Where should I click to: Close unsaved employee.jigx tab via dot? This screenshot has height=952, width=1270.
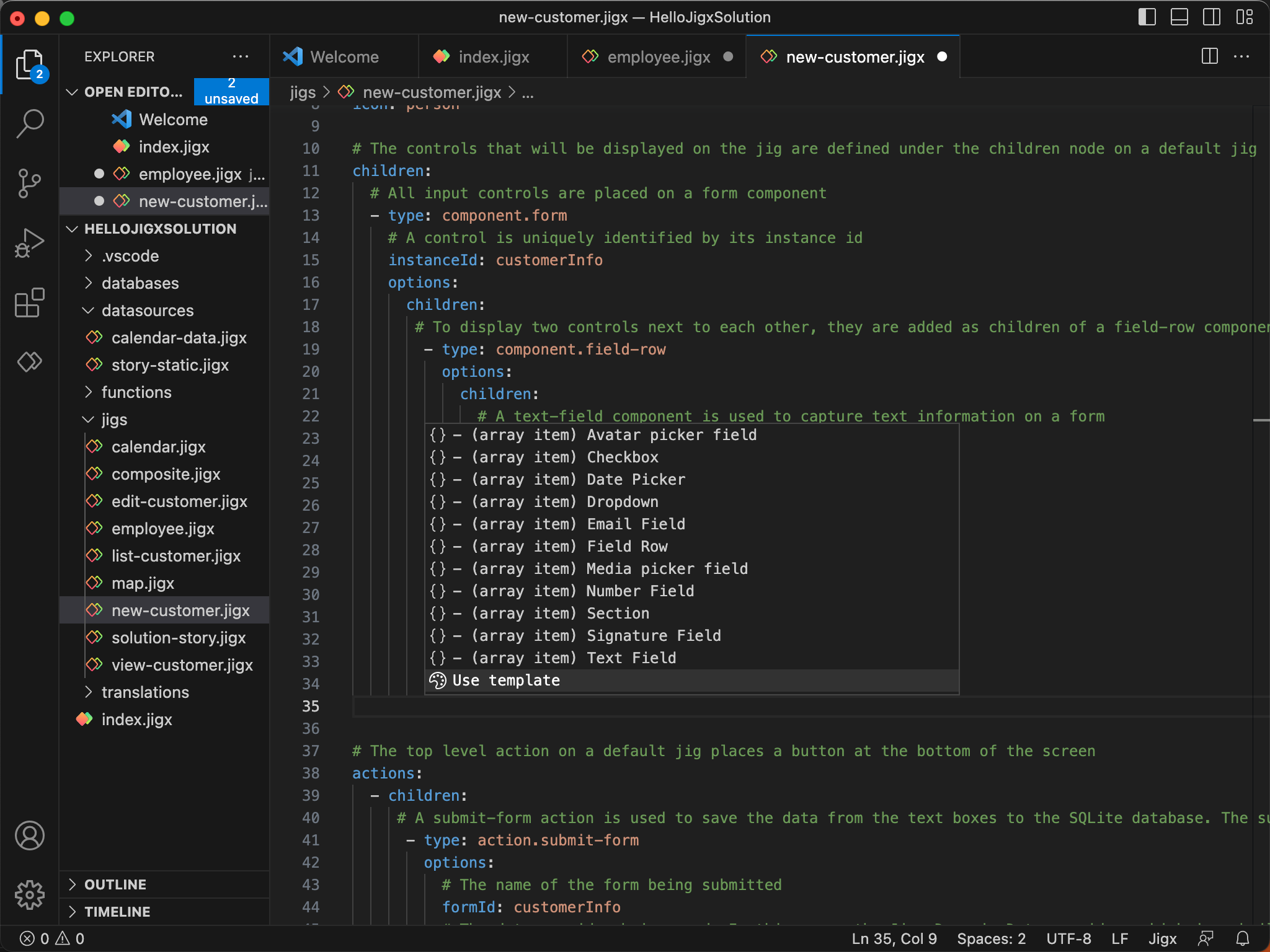pos(728,56)
